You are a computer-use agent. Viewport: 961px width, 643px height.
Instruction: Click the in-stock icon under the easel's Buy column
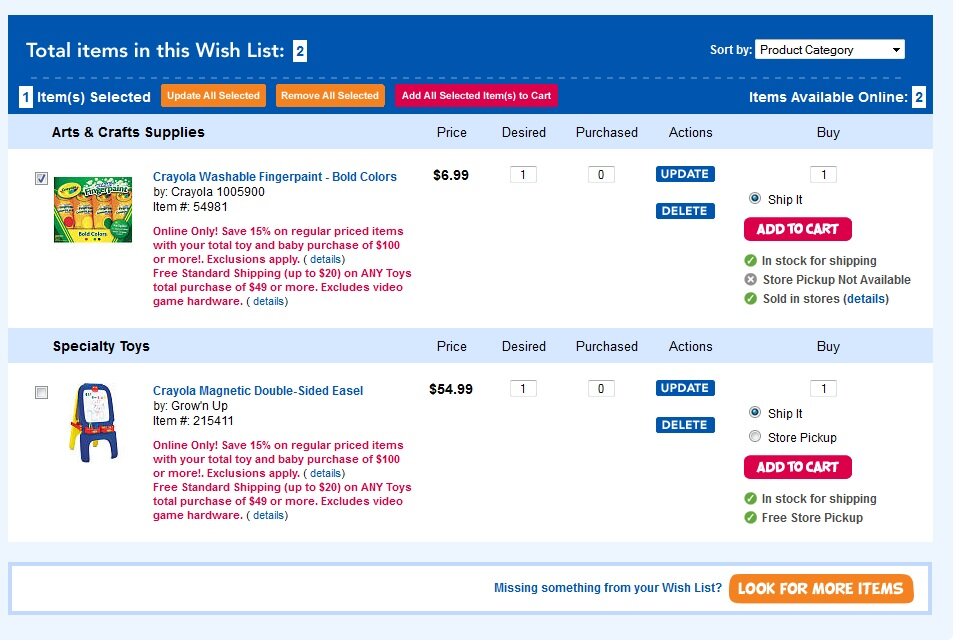(x=750, y=499)
